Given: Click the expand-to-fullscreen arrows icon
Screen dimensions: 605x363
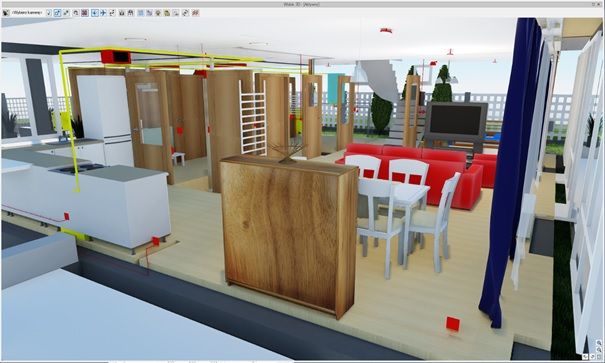Looking at the screenshot, I should (112, 13).
